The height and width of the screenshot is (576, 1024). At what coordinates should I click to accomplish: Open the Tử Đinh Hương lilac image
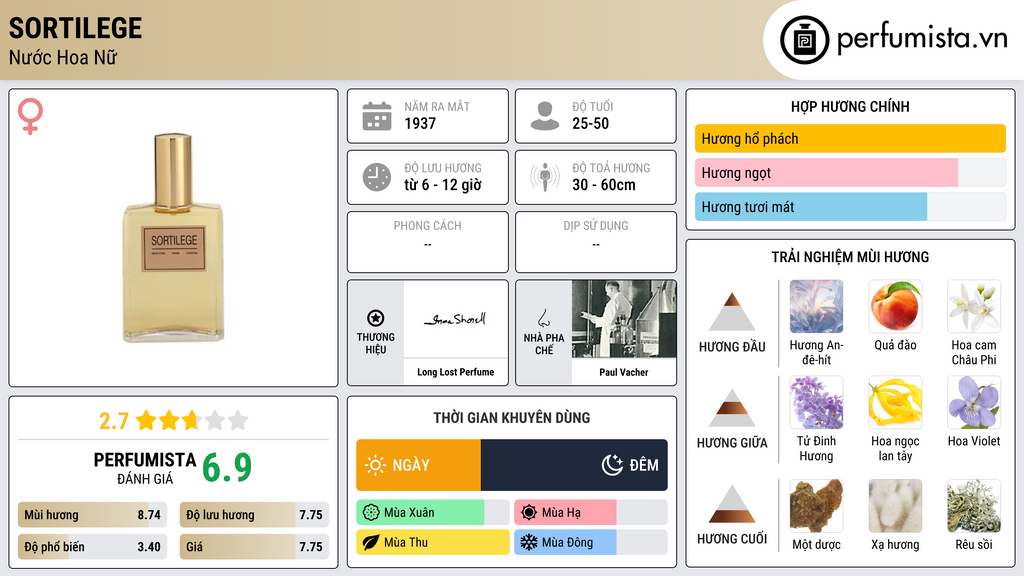pos(816,403)
